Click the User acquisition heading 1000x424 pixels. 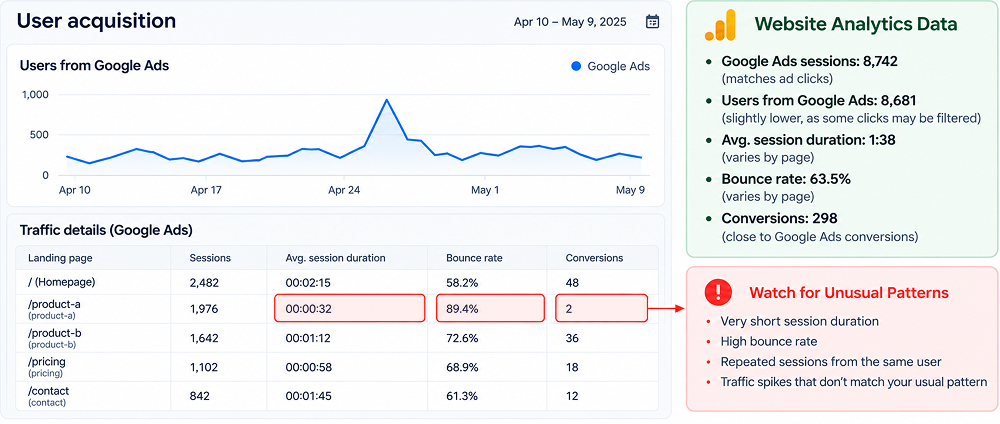(96, 20)
